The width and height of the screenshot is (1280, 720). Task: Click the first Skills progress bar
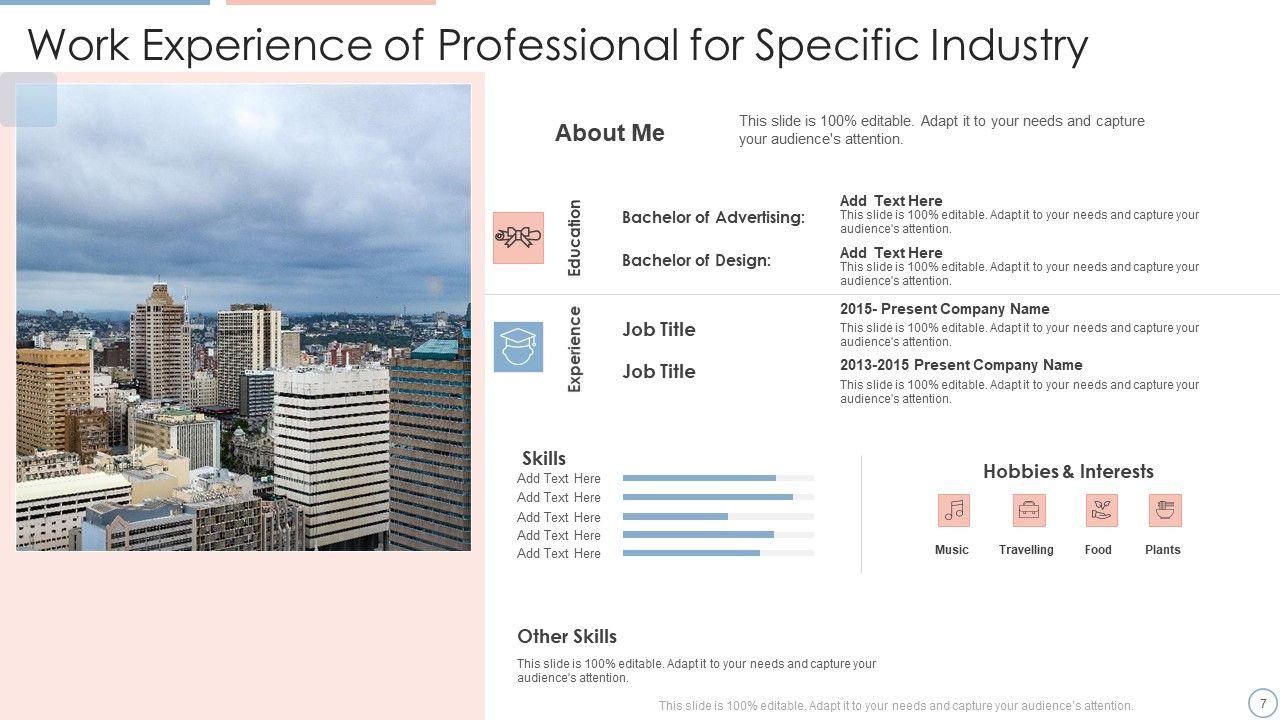[x=718, y=478]
